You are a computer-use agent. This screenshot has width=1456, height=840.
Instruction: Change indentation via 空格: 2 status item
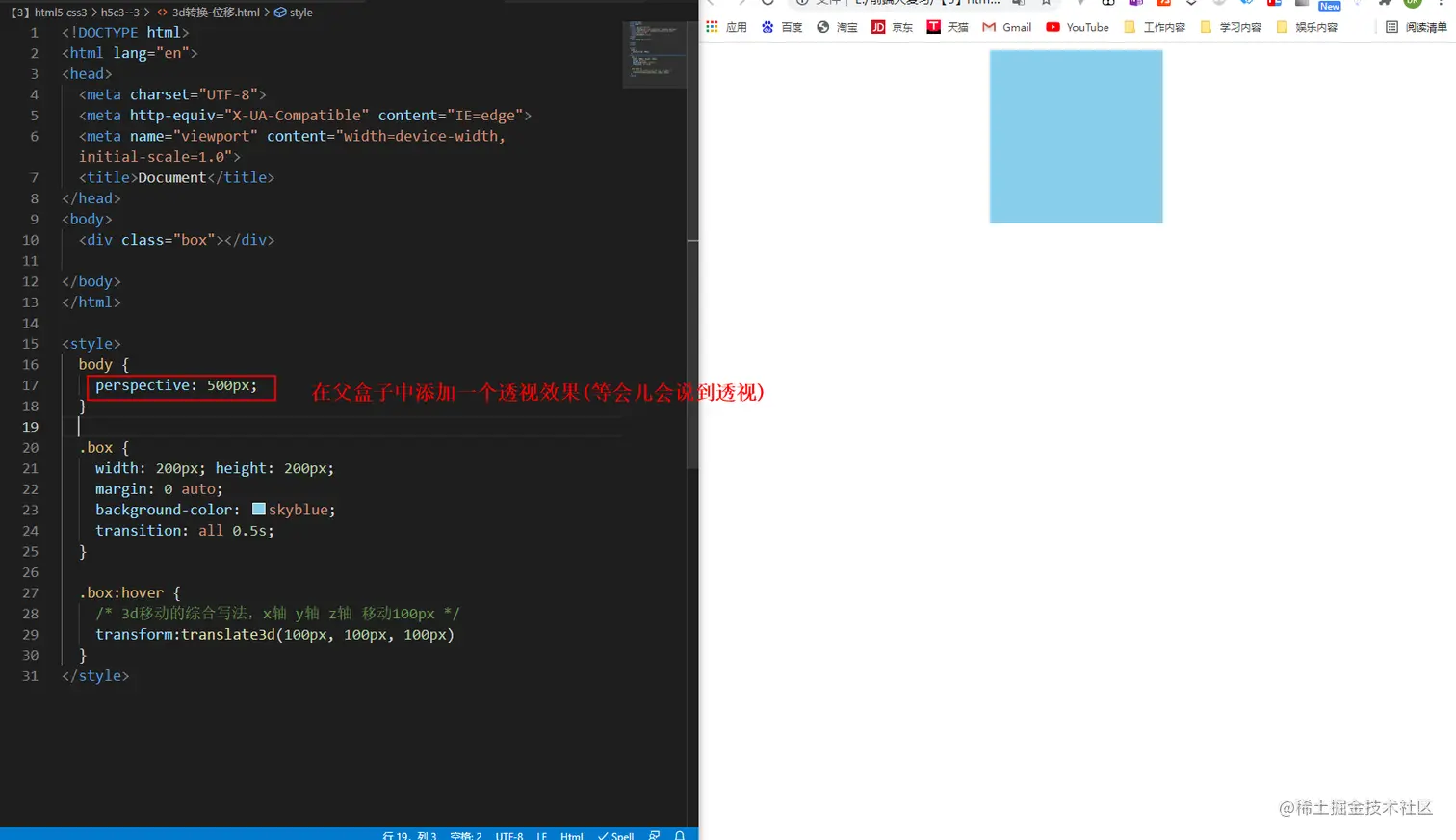pos(466,835)
